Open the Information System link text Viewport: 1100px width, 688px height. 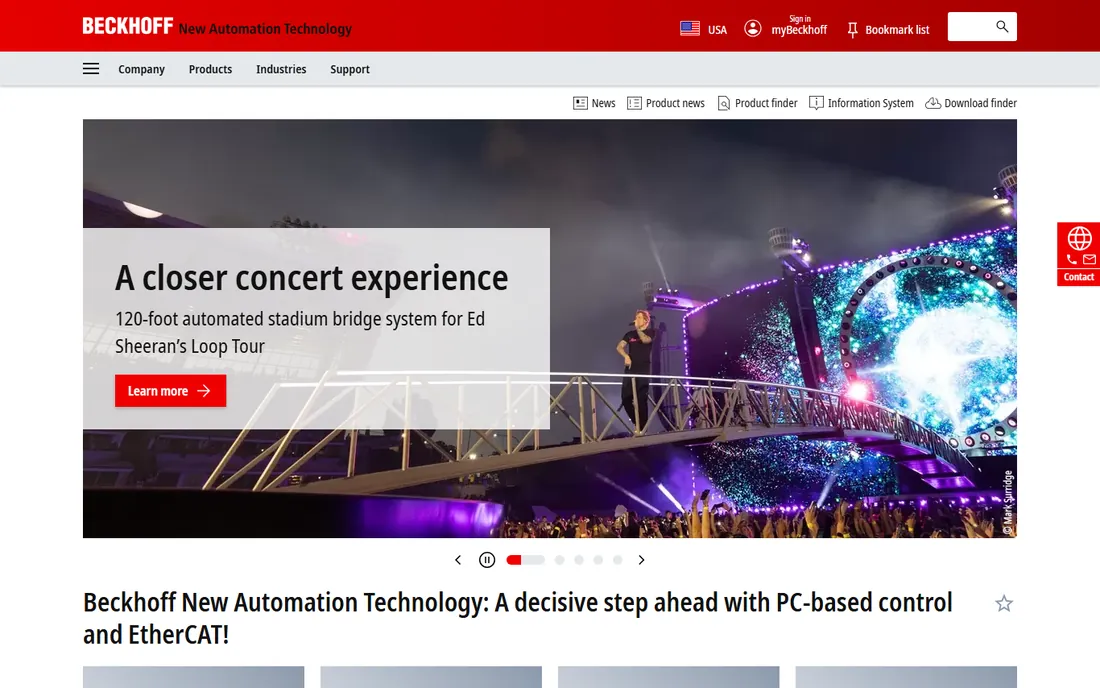point(871,103)
